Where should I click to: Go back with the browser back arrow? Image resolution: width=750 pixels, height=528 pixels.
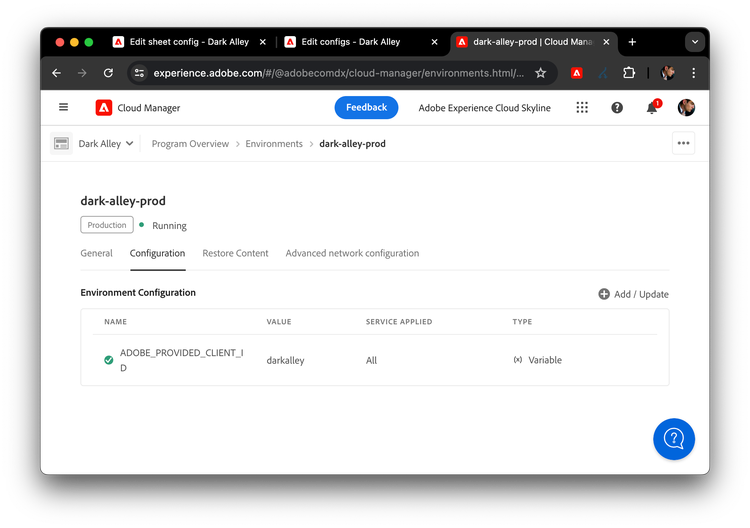click(x=56, y=73)
